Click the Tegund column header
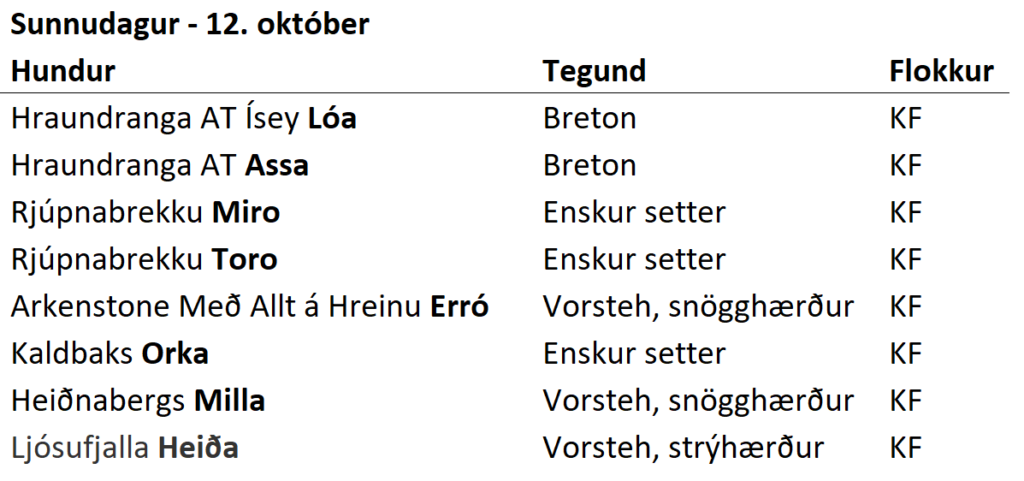Image resolution: width=1024 pixels, height=481 pixels. click(594, 72)
